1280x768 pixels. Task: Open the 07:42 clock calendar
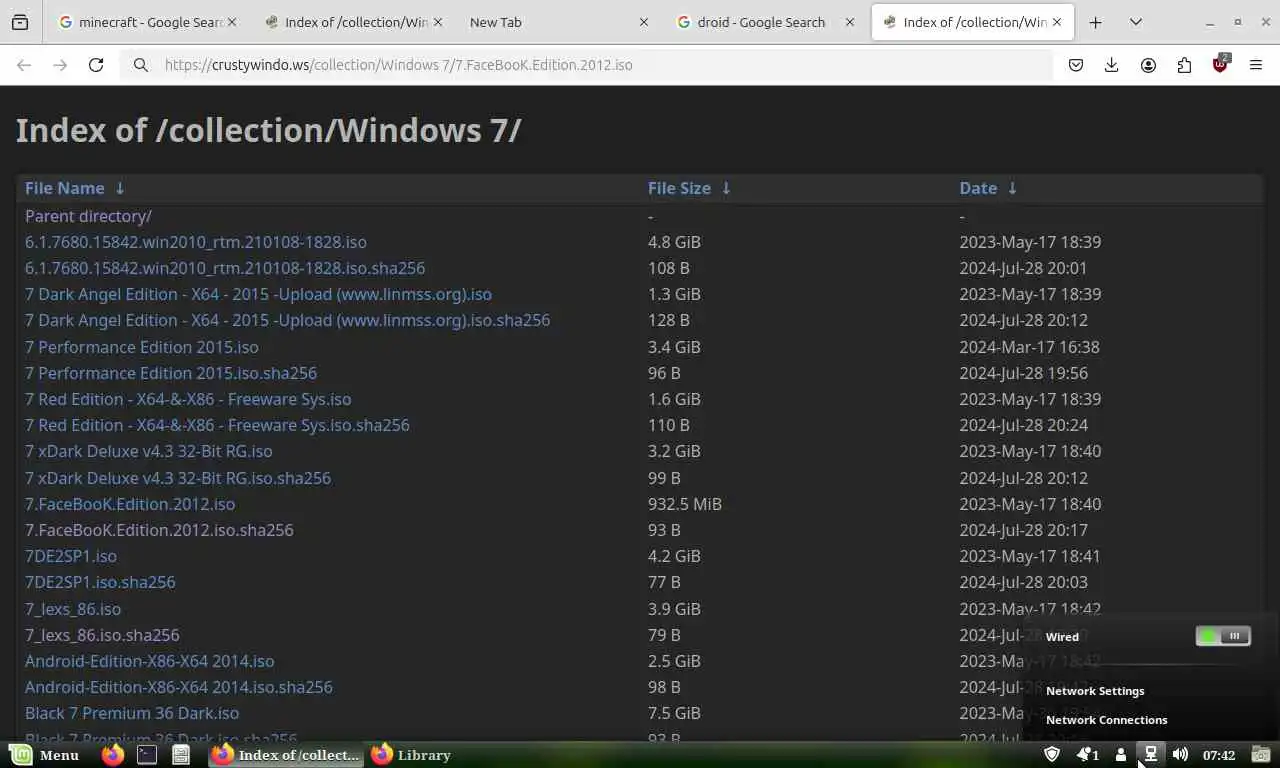1219,755
